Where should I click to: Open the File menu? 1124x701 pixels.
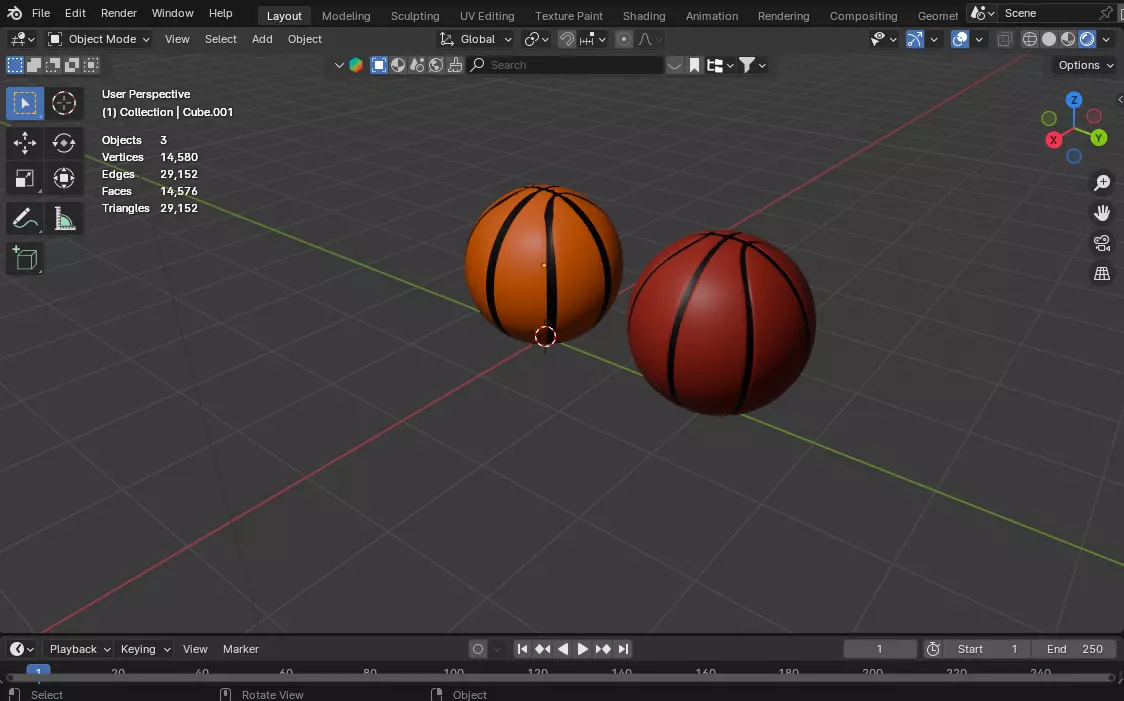click(41, 13)
